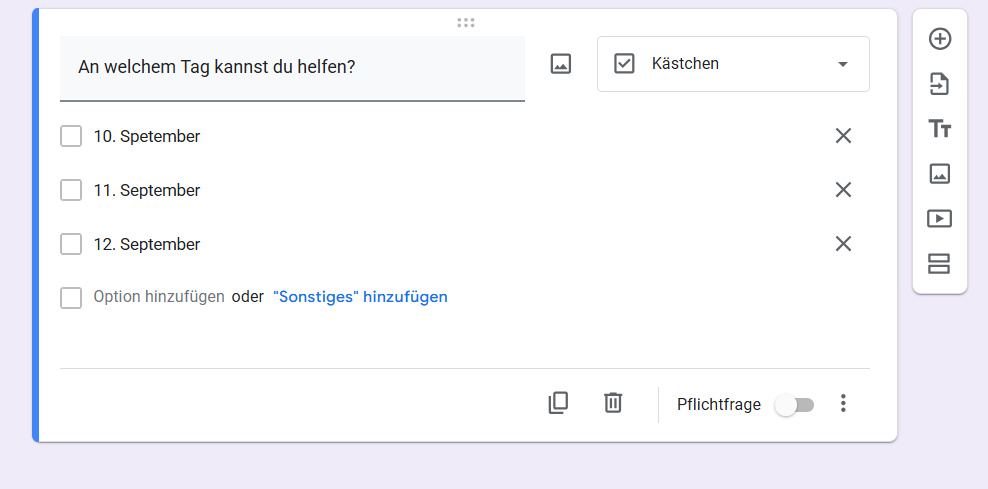
Task: Click Option hinzufügen to add option
Action: click(159, 297)
